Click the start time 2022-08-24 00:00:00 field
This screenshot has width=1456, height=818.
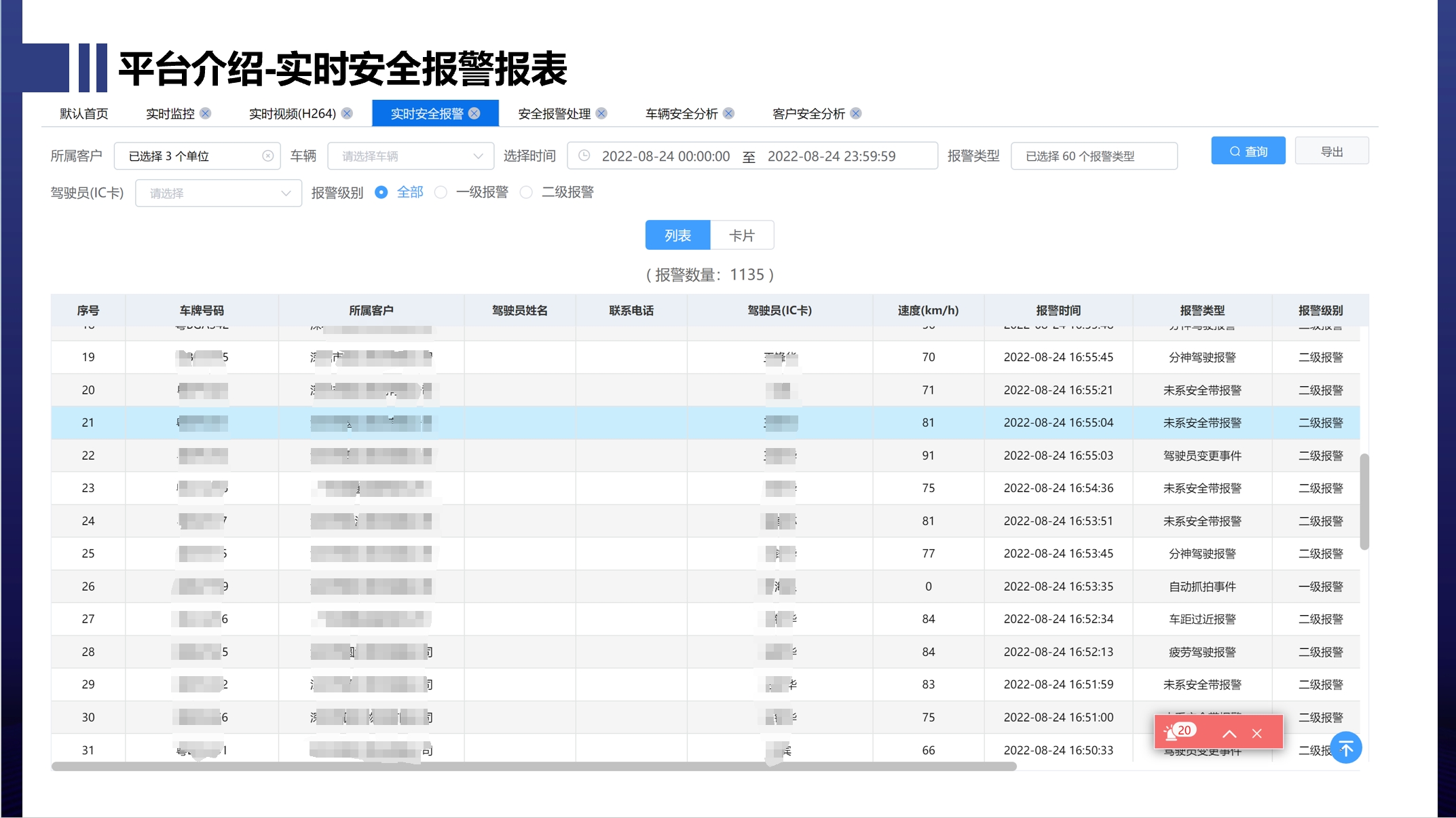coord(666,156)
